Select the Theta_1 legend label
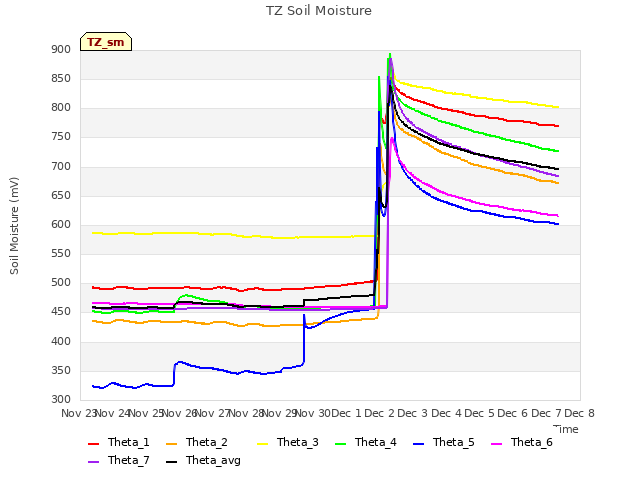 129,442
